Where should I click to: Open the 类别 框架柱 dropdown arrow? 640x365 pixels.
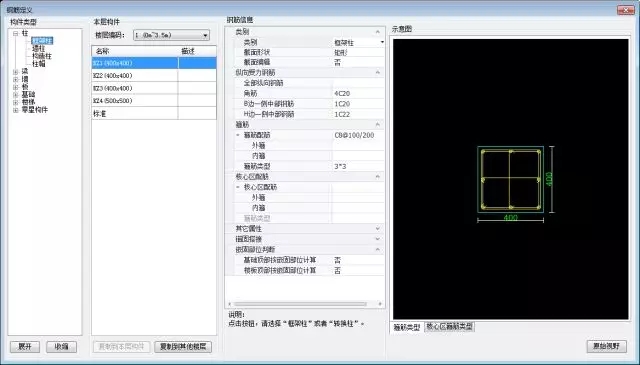382,42
